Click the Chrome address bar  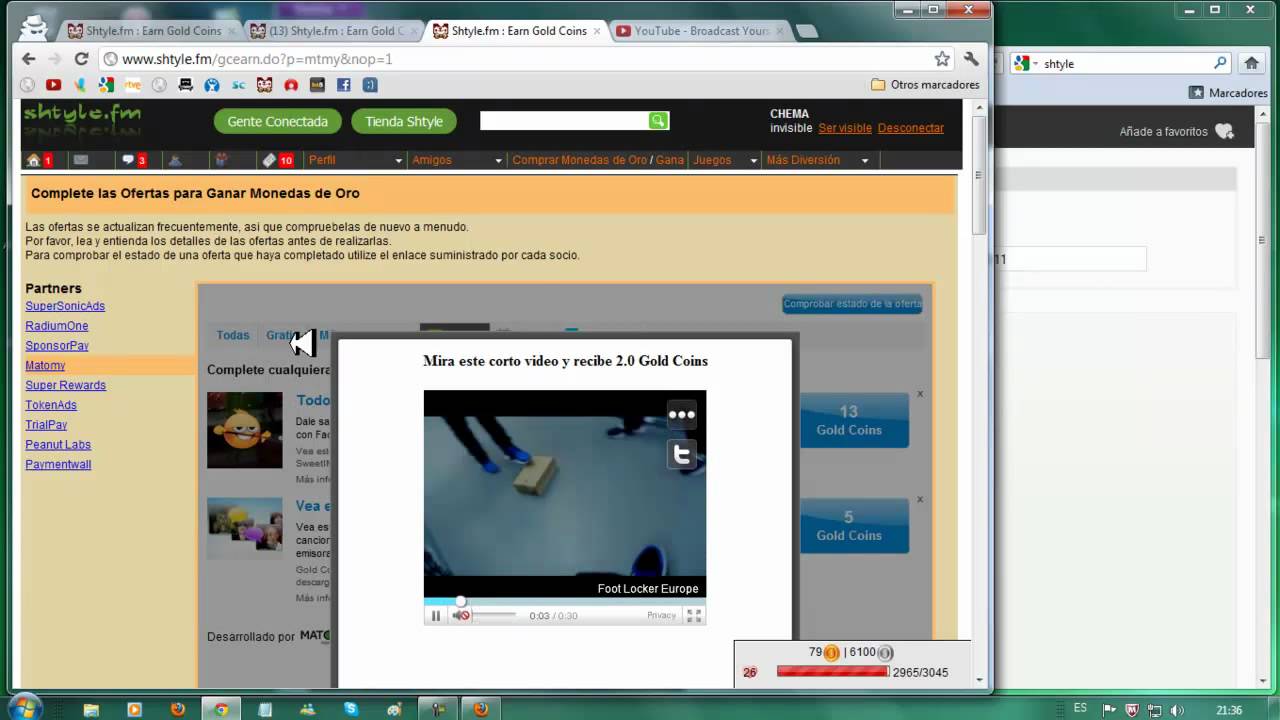coord(515,59)
